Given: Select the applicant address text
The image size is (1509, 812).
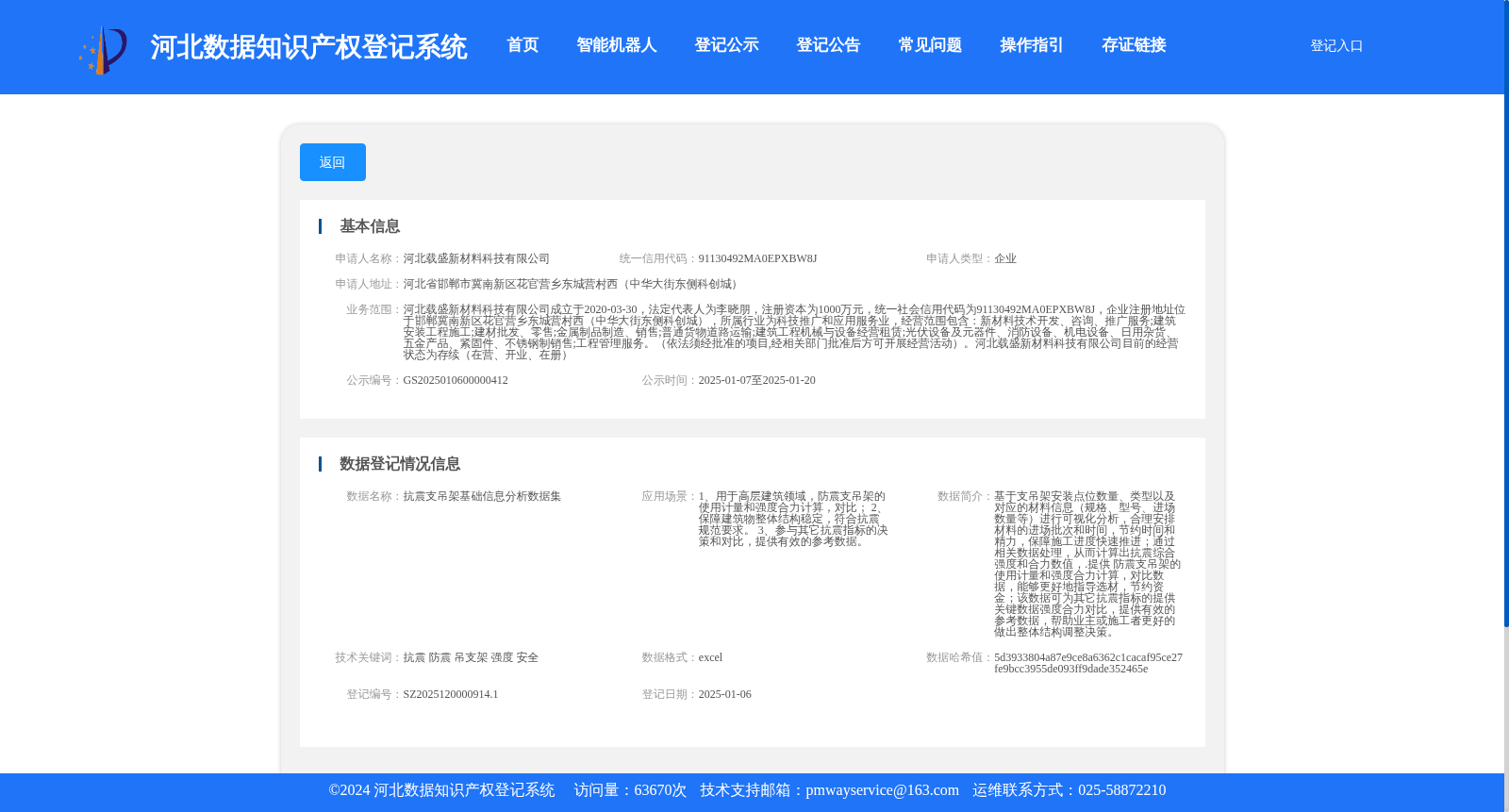Looking at the screenshot, I should [572, 284].
